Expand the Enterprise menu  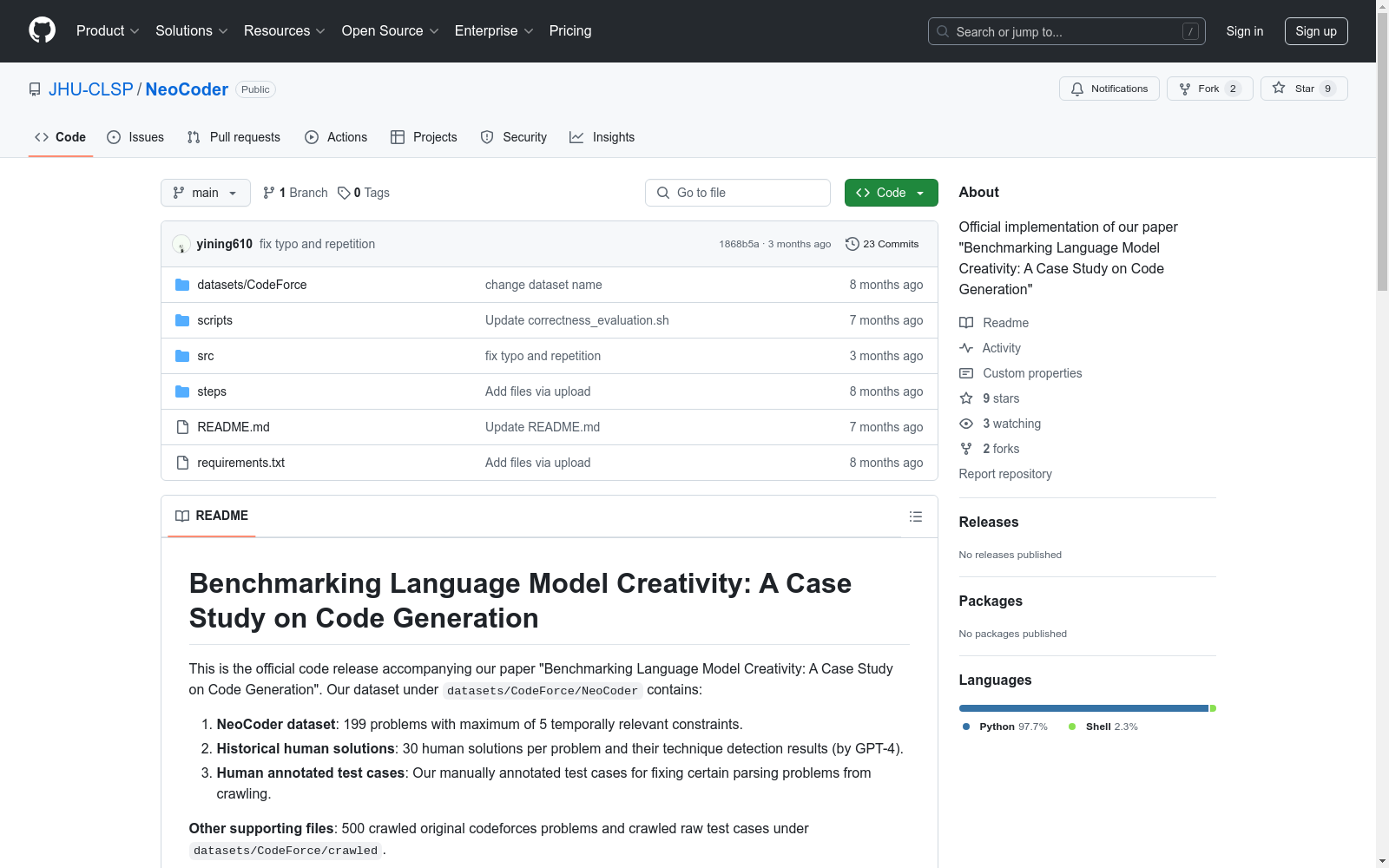pos(494,31)
